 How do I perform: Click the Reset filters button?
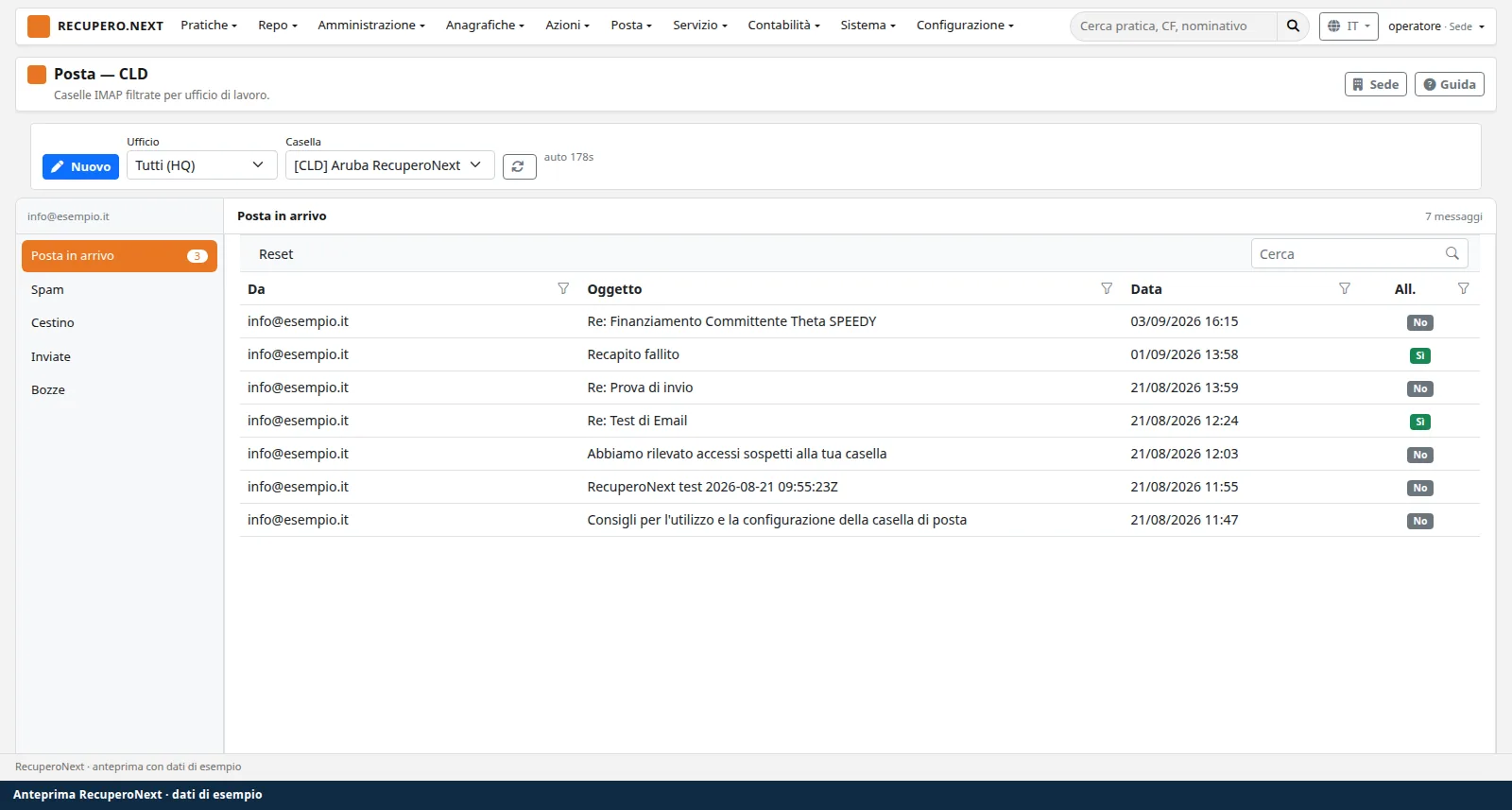[x=276, y=254]
